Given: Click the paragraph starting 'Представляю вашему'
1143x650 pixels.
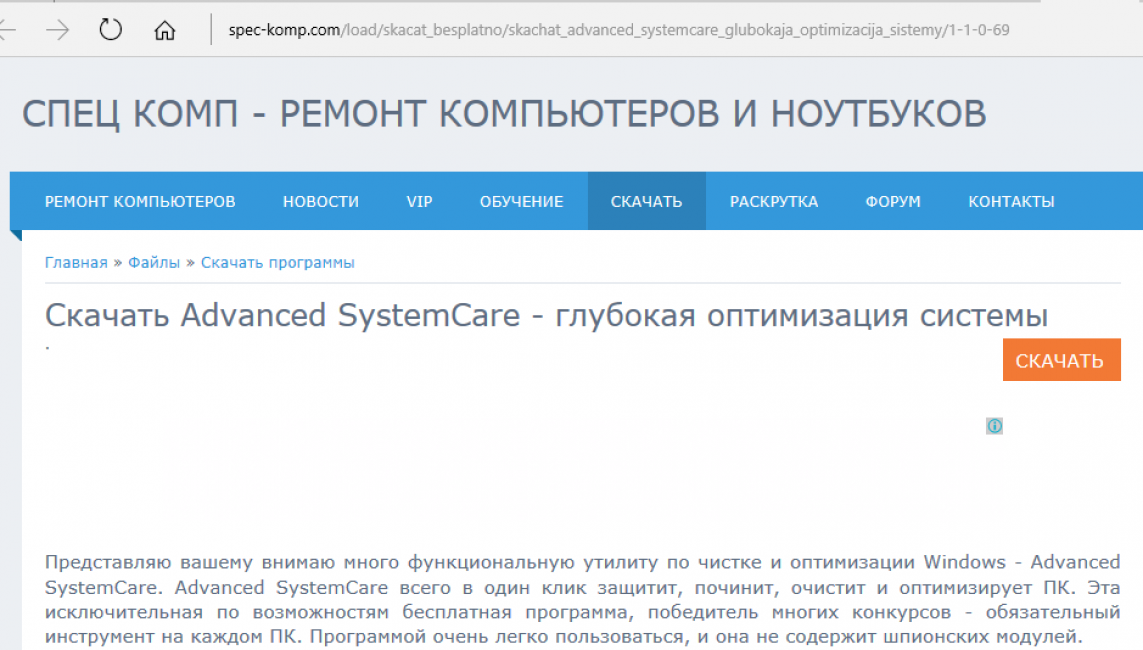Looking at the screenshot, I should click(582, 599).
